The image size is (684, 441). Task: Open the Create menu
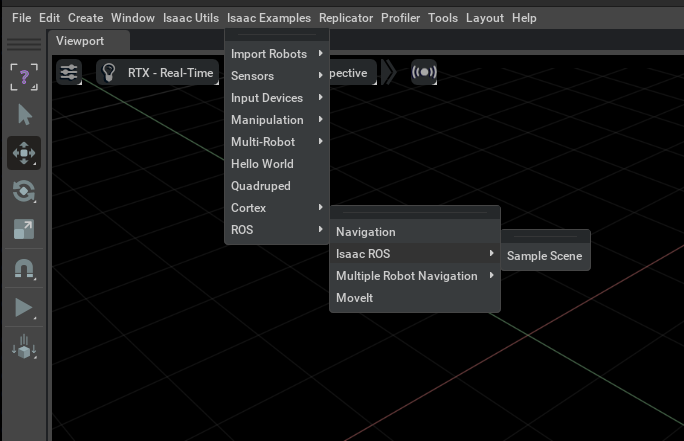[x=86, y=18]
